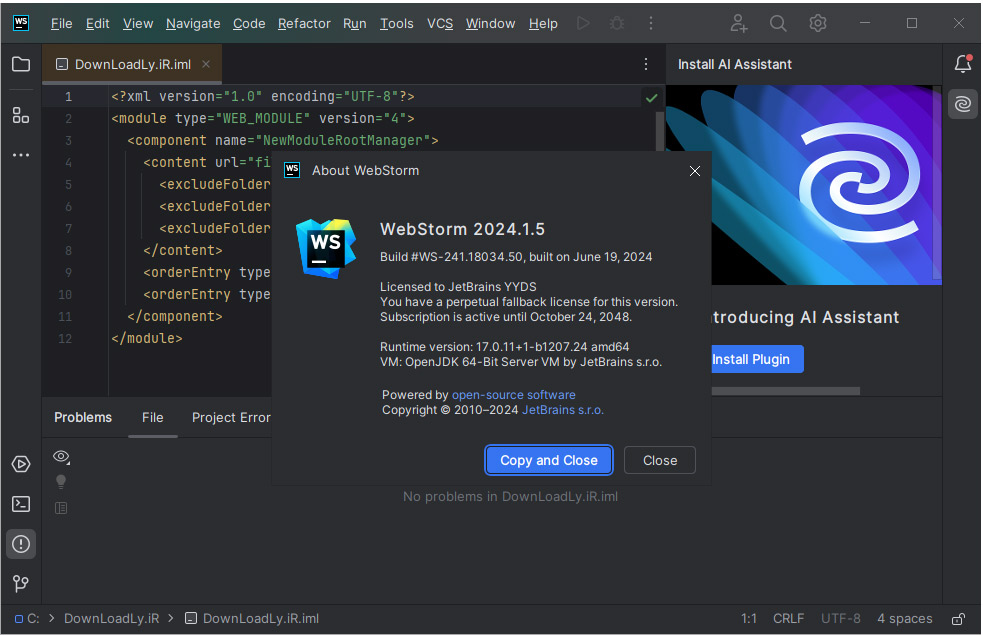Open the Terminal tool window
This screenshot has width=983, height=636.
pos(20,504)
